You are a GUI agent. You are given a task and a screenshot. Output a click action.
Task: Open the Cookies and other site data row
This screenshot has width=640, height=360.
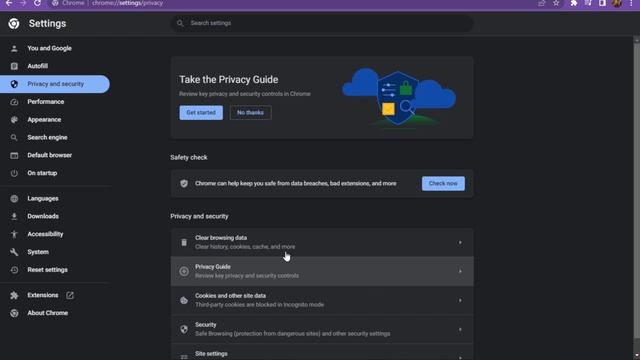[x=322, y=300]
